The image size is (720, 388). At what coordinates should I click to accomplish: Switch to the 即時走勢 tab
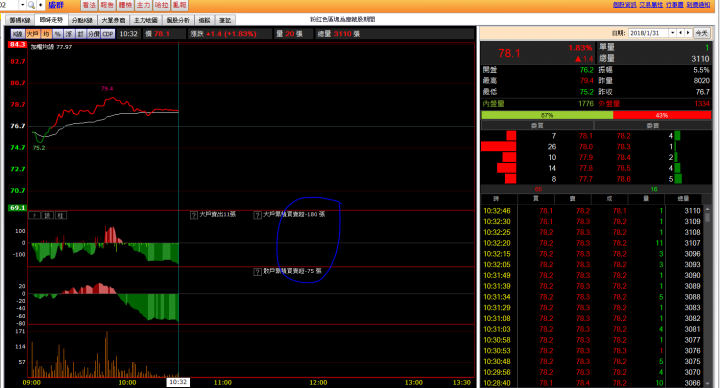51,20
